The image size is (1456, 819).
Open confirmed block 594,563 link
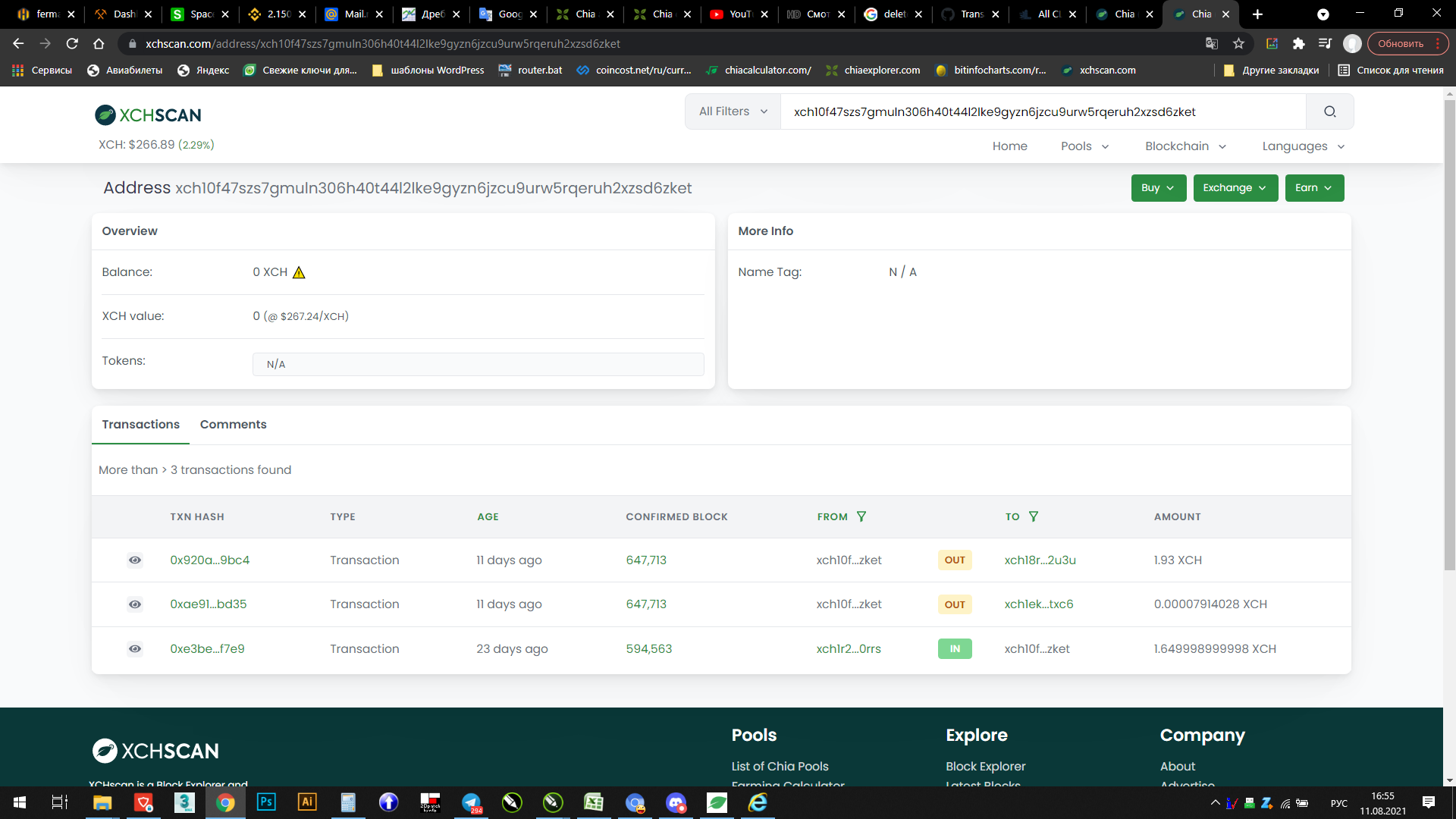(x=648, y=649)
